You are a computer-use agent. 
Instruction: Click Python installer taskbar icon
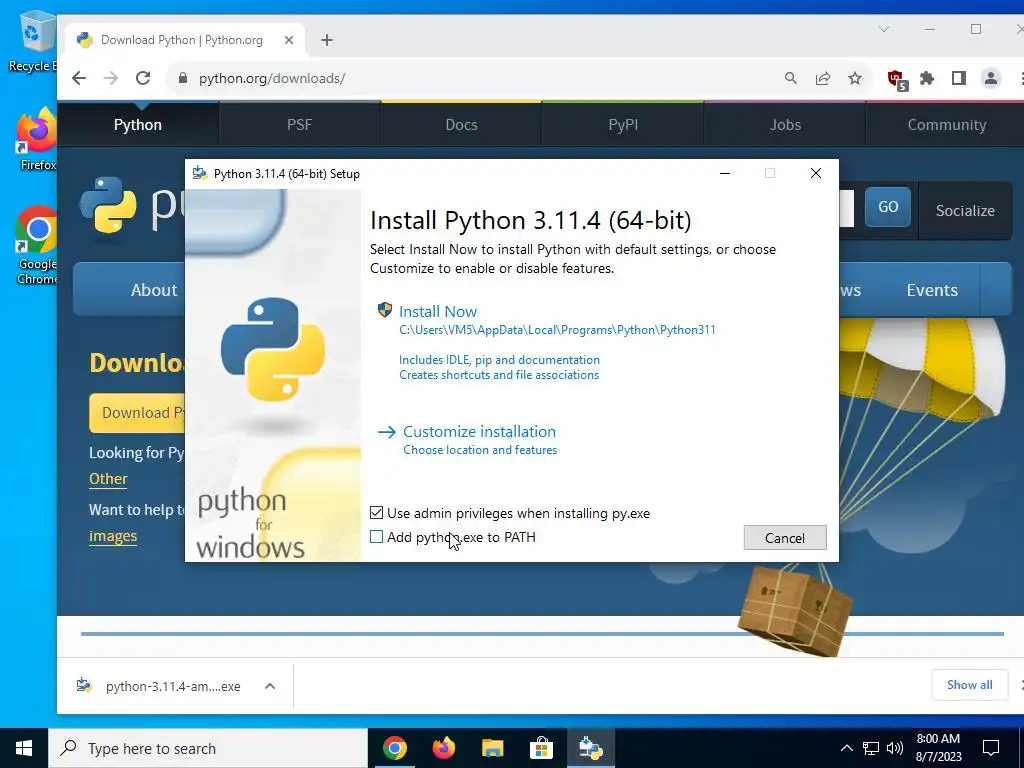click(590, 748)
